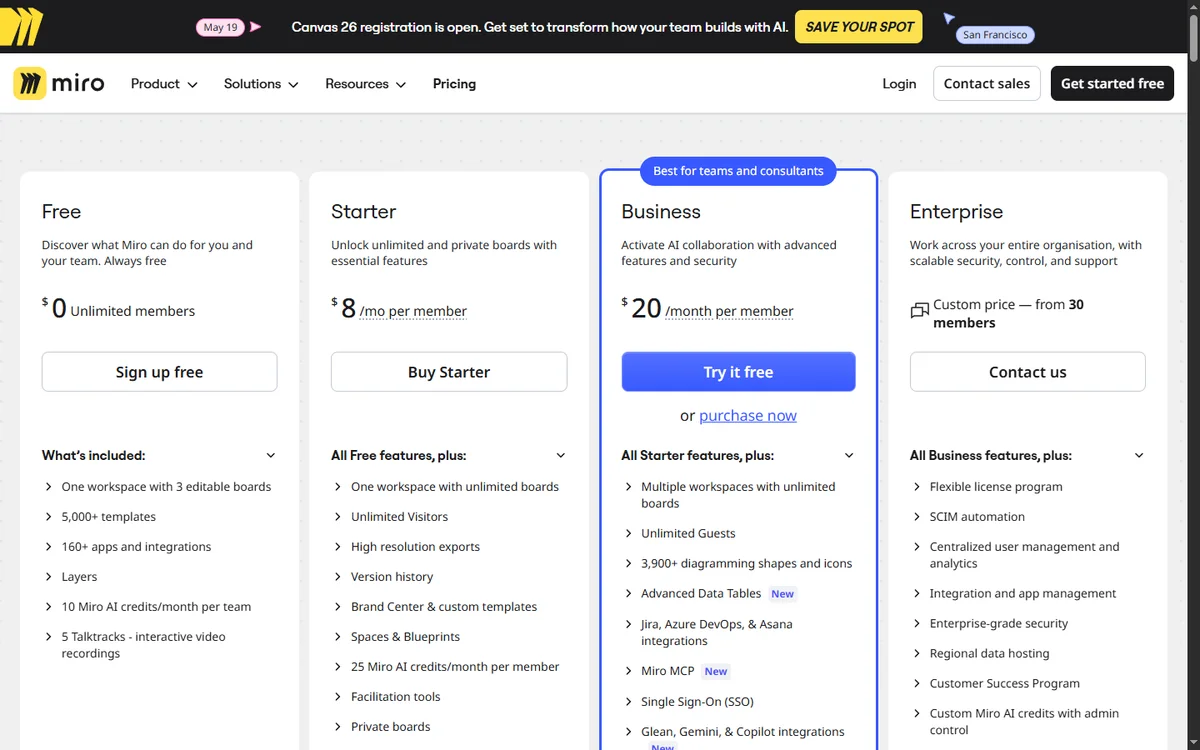Viewport: 1200px width, 750px height.
Task: Click the New badge beside Miro MCP
Action: 716,672
